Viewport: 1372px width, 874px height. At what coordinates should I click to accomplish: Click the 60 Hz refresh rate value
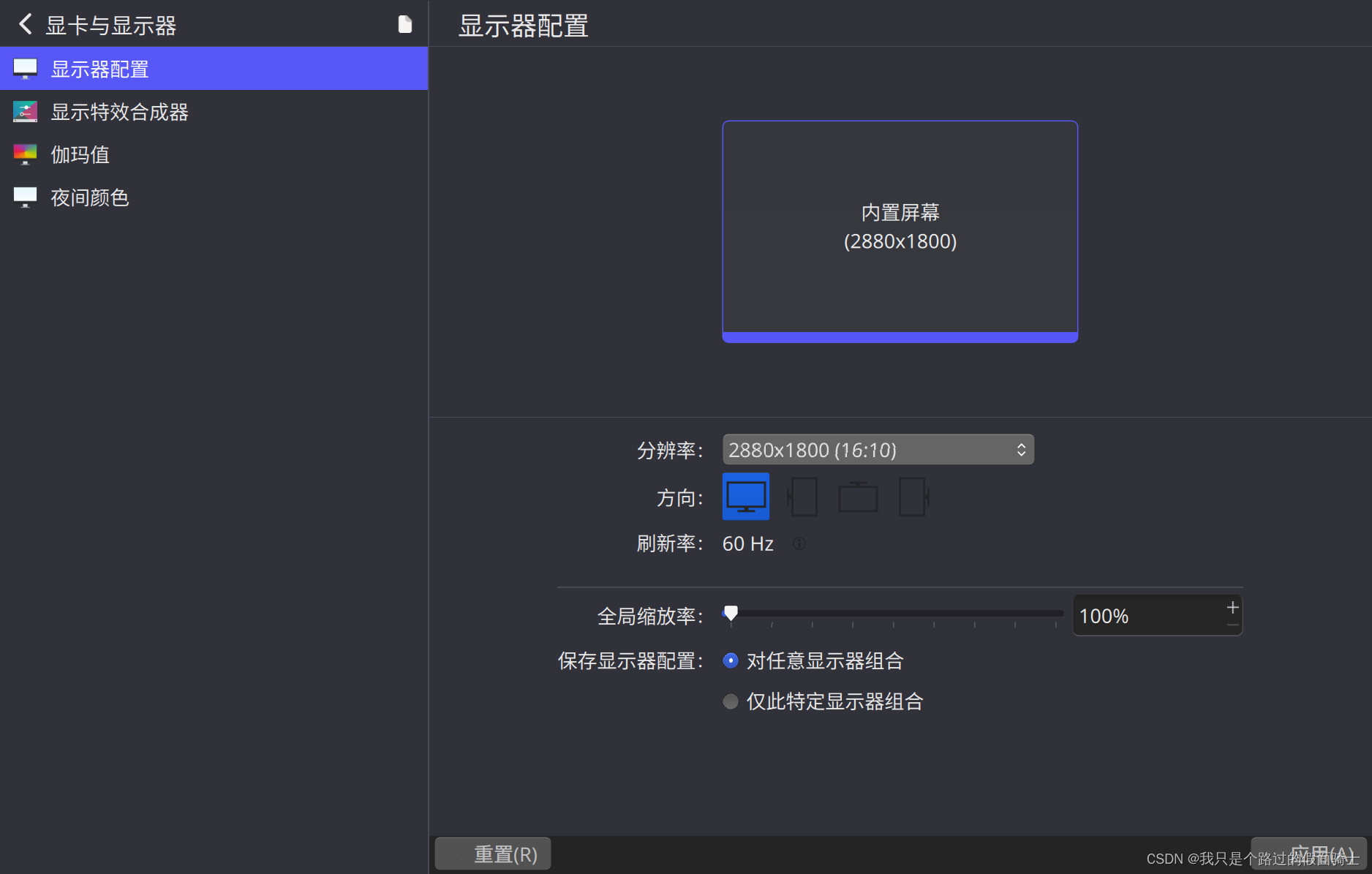tap(747, 543)
